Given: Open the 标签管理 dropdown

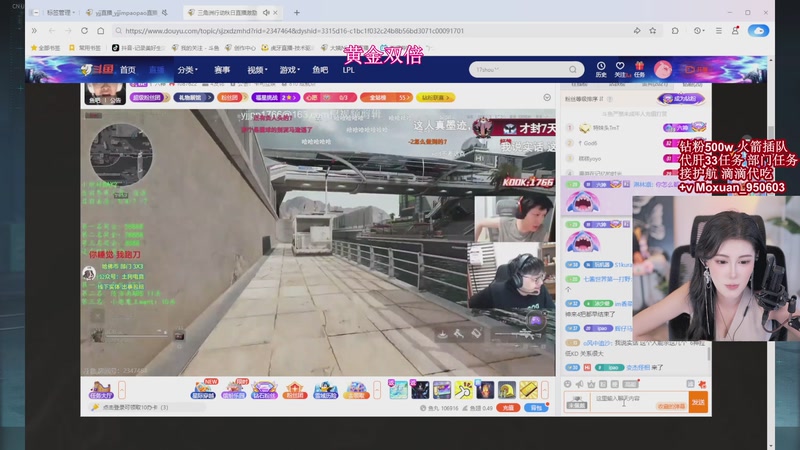Looking at the screenshot, I should tap(60, 12).
